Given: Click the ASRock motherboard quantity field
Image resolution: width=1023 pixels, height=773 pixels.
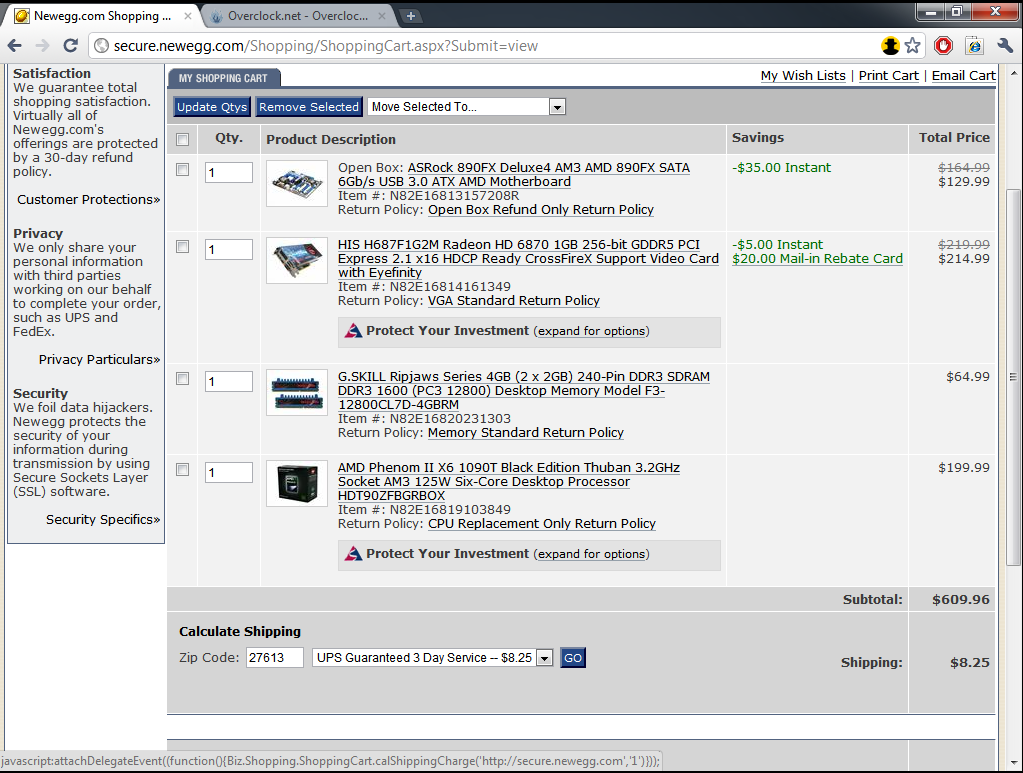Looking at the screenshot, I should click(x=229, y=173).
